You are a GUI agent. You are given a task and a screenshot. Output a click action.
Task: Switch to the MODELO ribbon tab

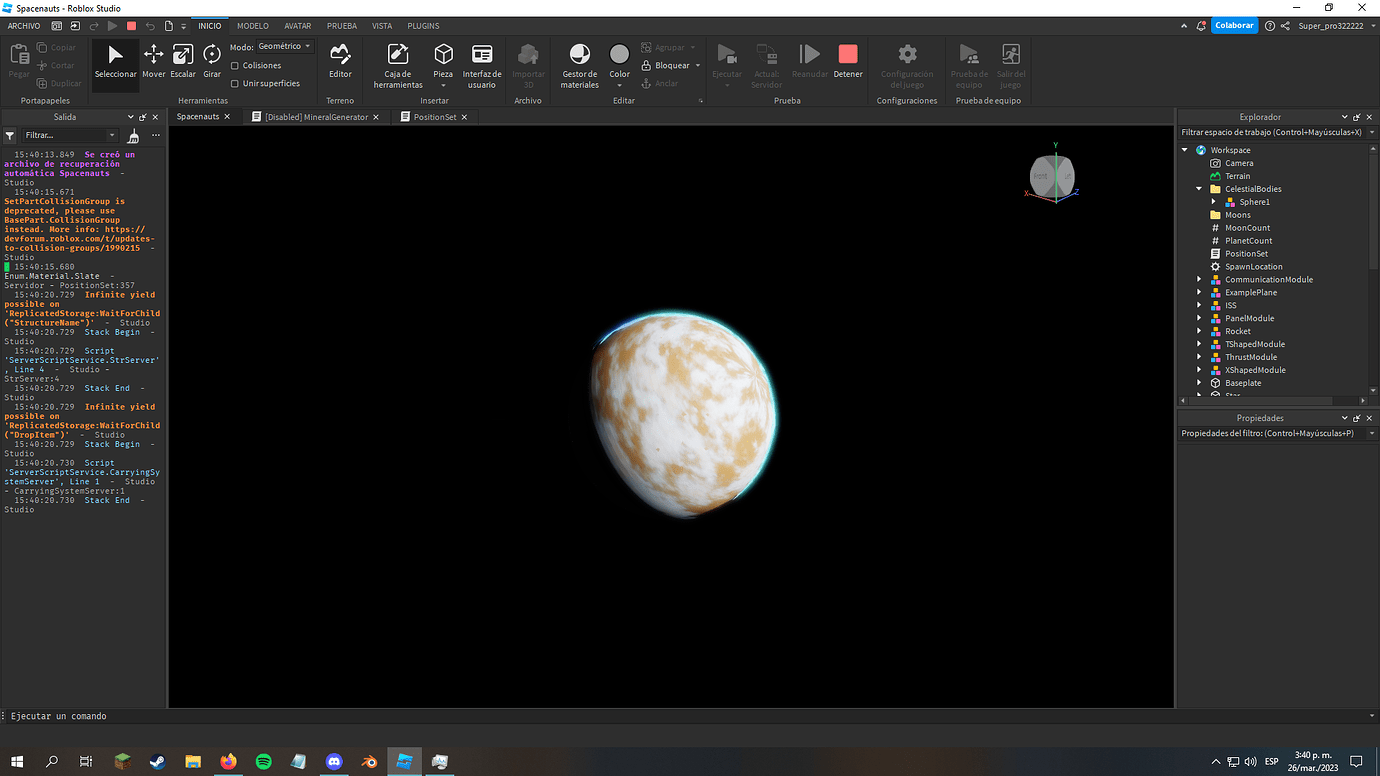tap(252, 25)
